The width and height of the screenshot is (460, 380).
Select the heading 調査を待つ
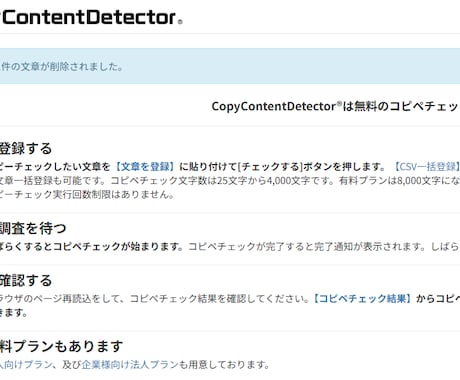33,228
